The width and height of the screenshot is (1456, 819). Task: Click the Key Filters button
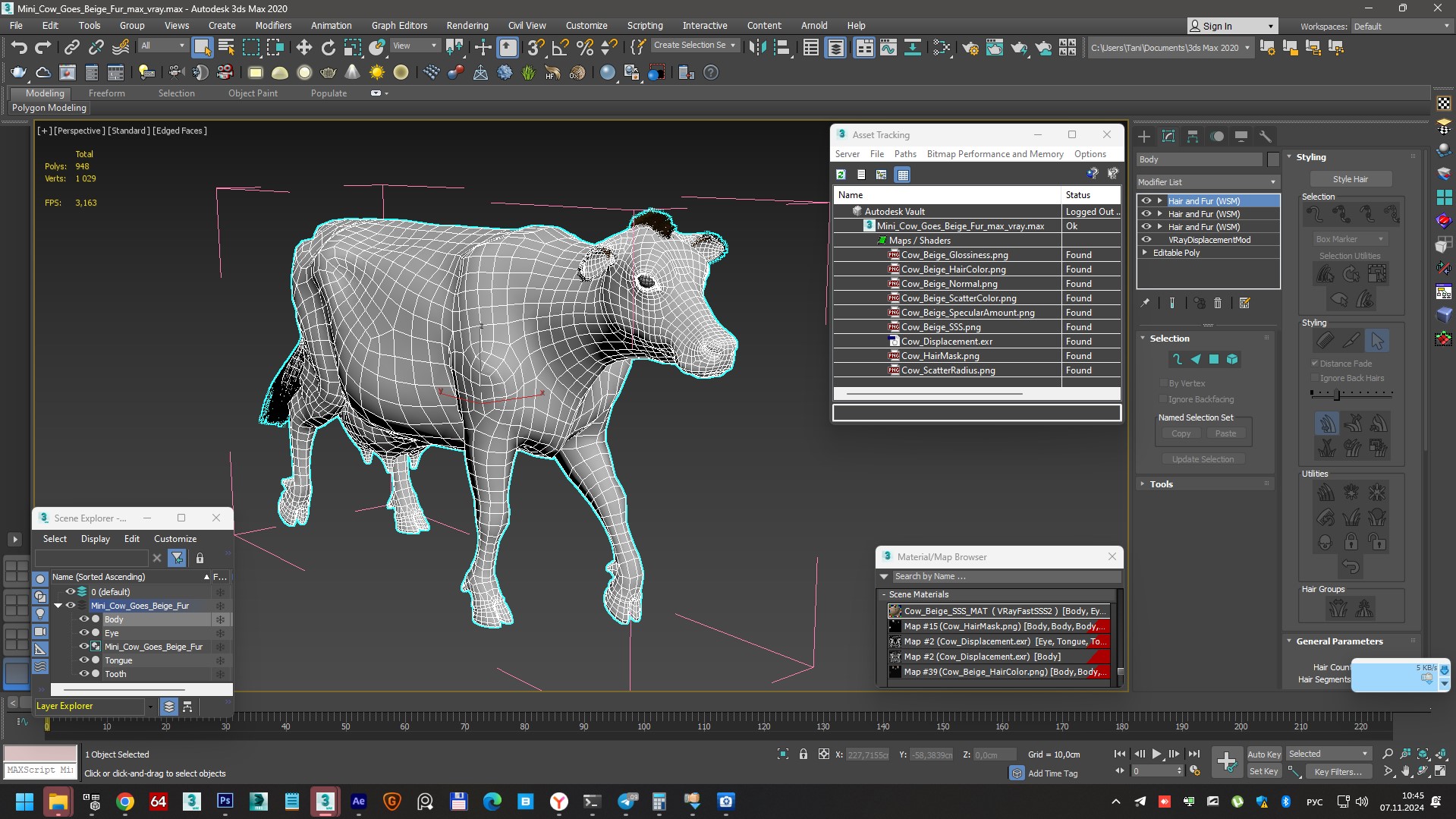click(1338, 771)
